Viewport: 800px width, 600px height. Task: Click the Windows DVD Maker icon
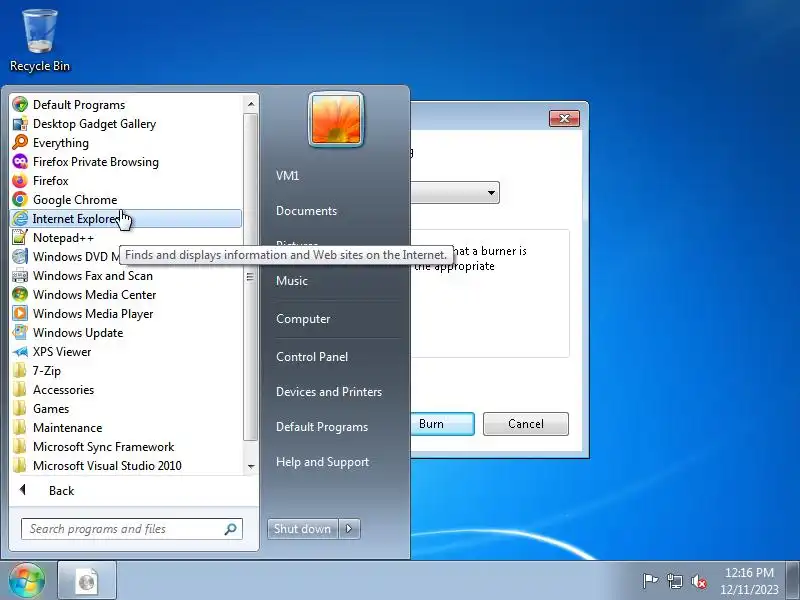[x=20, y=257]
